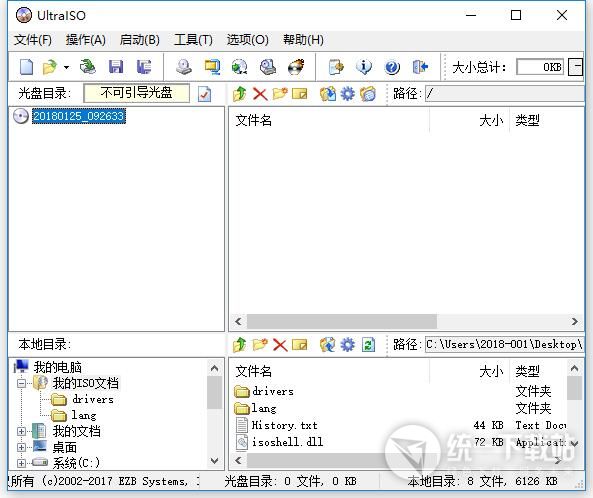Click local tree scrollbar up arrow
The image size is (593, 498).
214,368
